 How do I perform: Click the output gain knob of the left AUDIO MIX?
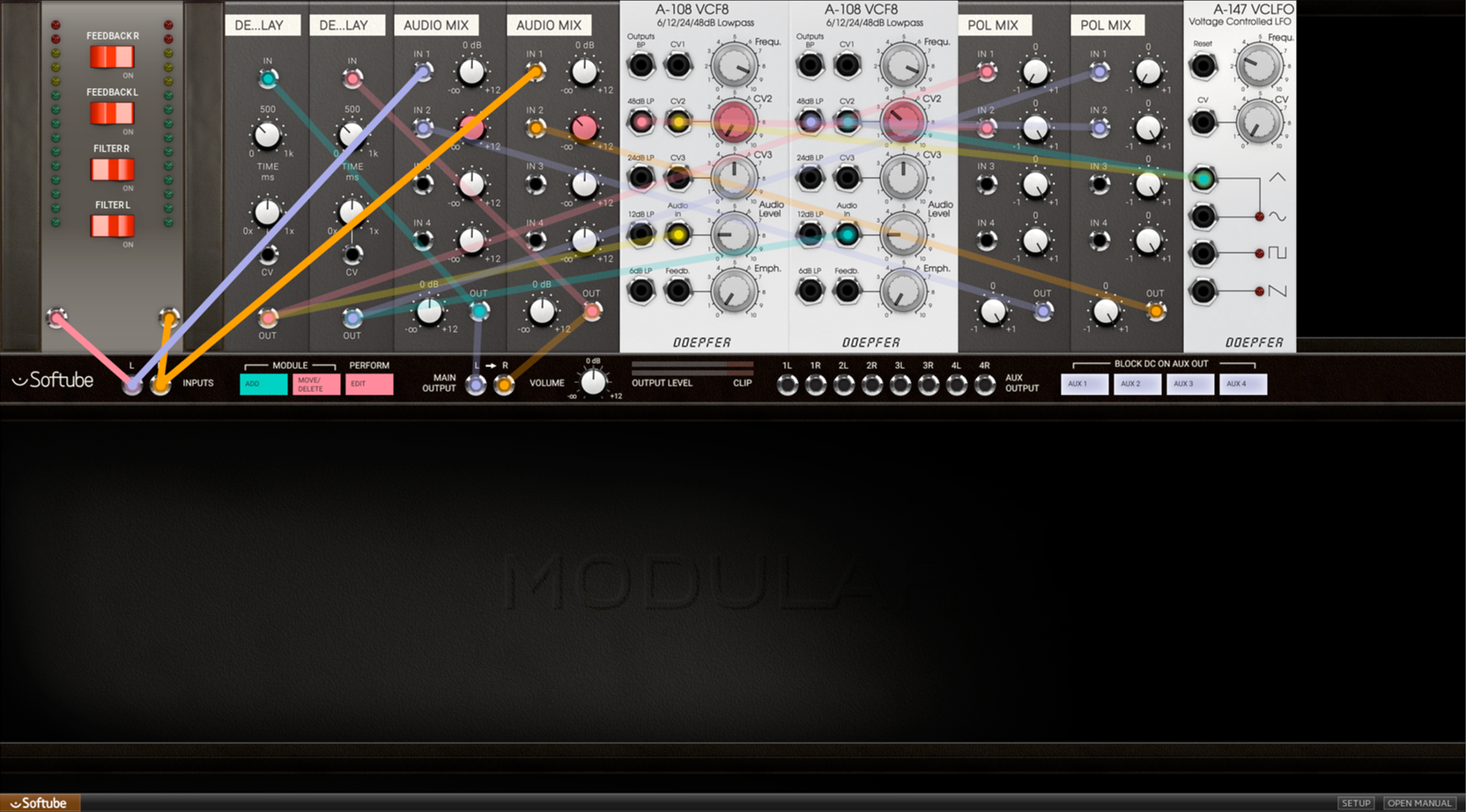(x=429, y=310)
